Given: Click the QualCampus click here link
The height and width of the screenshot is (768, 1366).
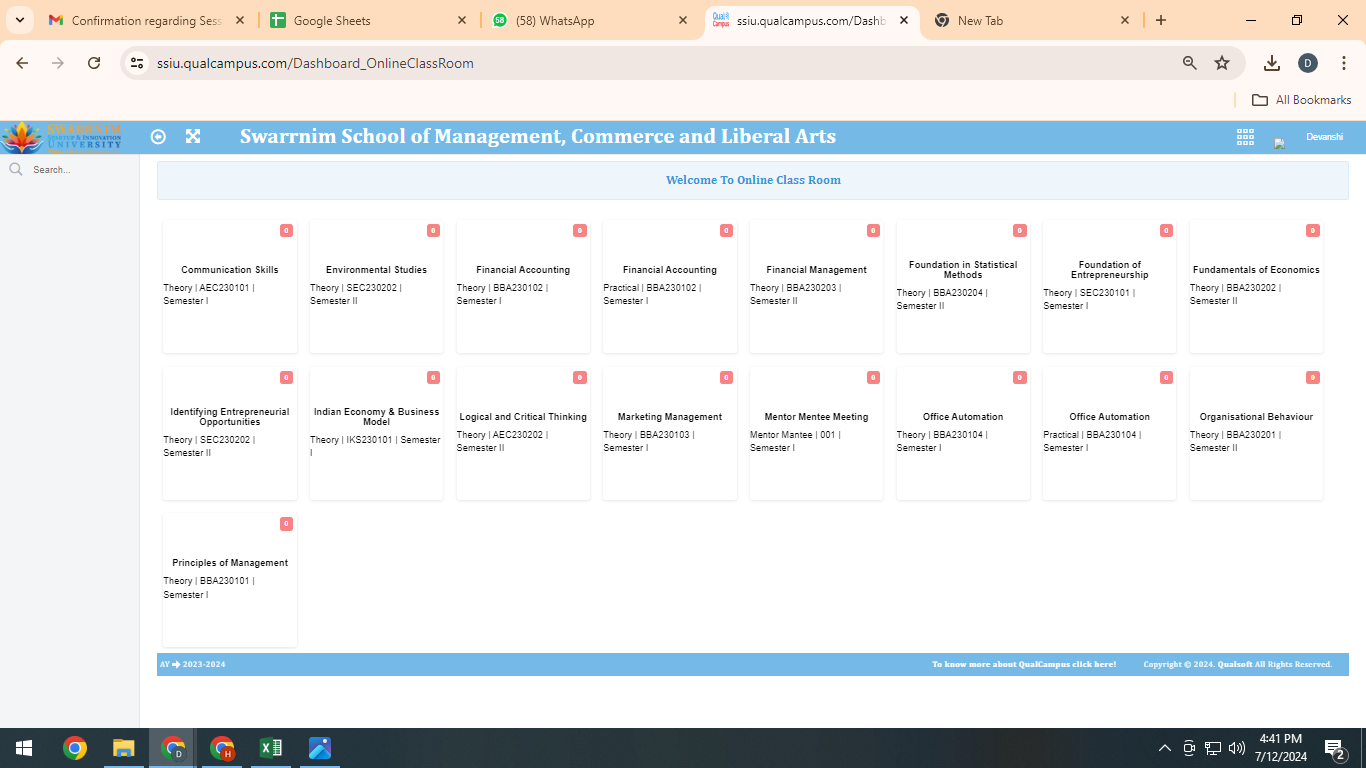Looking at the screenshot, I should coord(1024,664).
